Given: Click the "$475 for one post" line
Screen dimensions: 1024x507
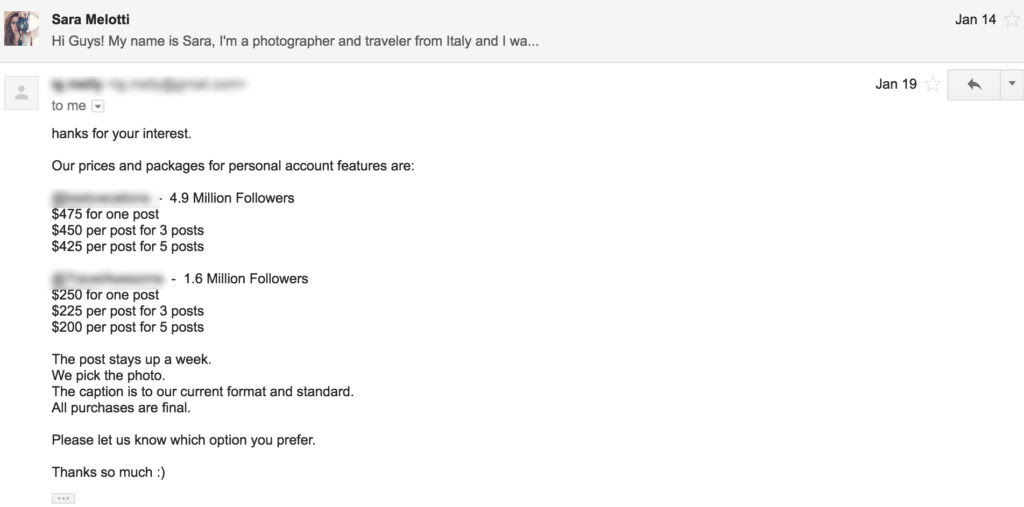Looking at the screenshot, I should tap(105, 214).
